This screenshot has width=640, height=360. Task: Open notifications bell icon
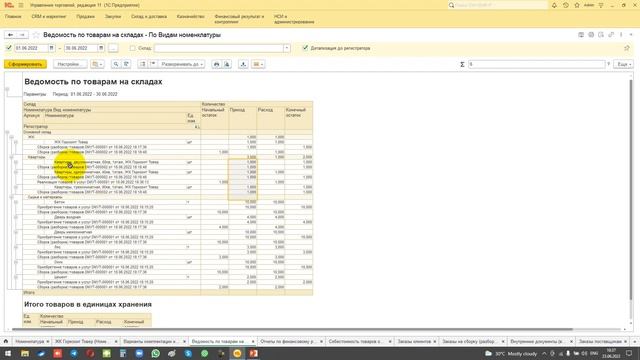(554, 5)
